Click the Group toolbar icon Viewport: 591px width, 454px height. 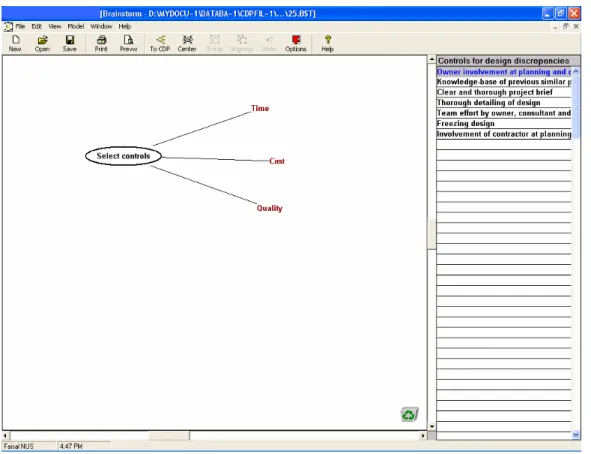tap(214, 43)
